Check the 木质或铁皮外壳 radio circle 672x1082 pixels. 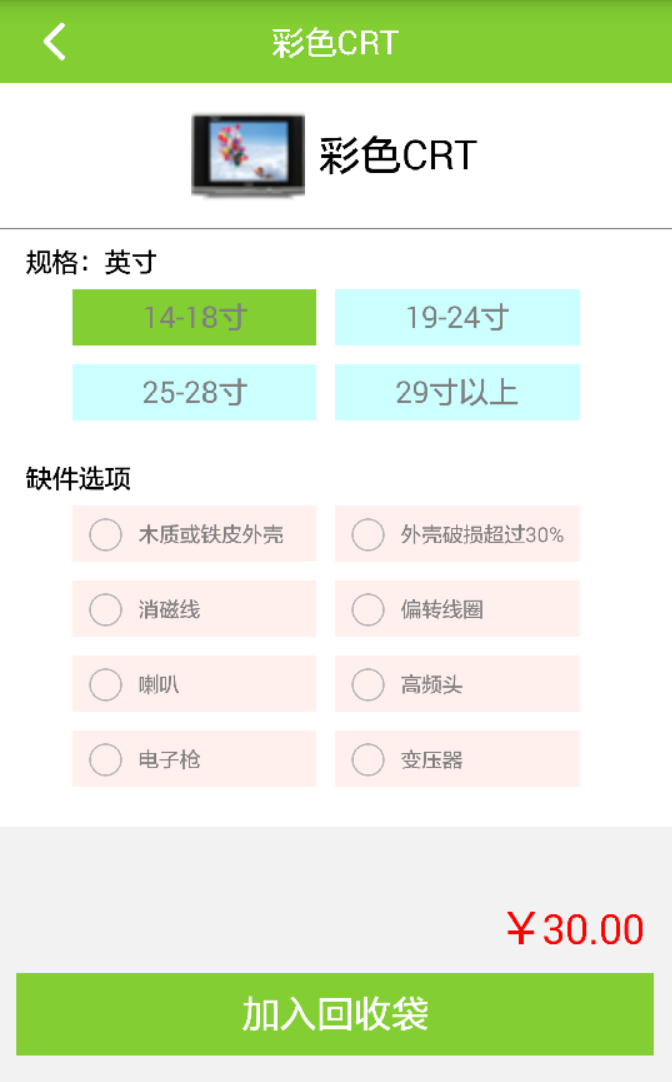106,534
